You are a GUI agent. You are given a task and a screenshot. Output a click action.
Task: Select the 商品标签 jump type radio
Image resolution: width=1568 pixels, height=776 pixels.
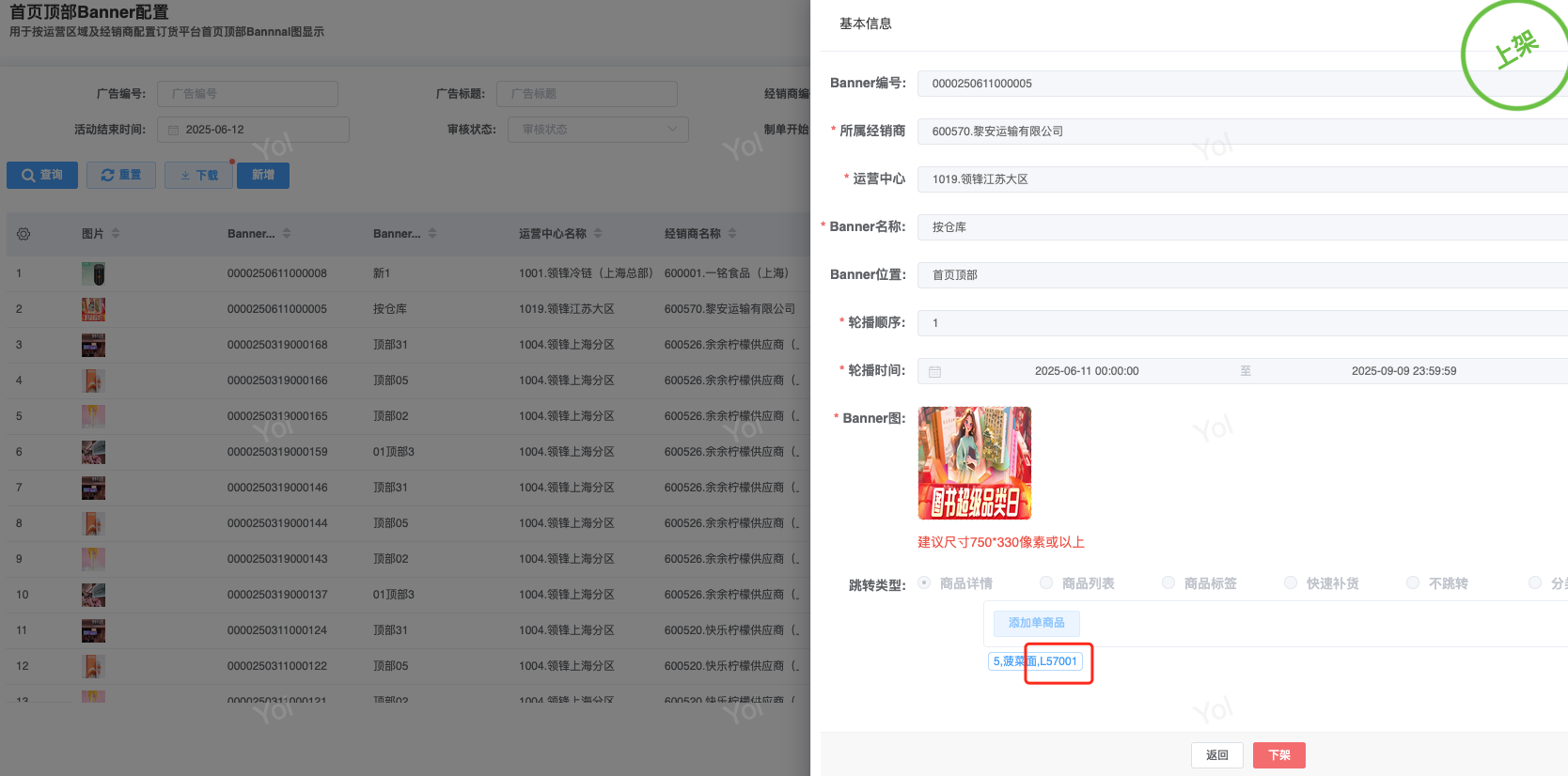pos(1168,583)
